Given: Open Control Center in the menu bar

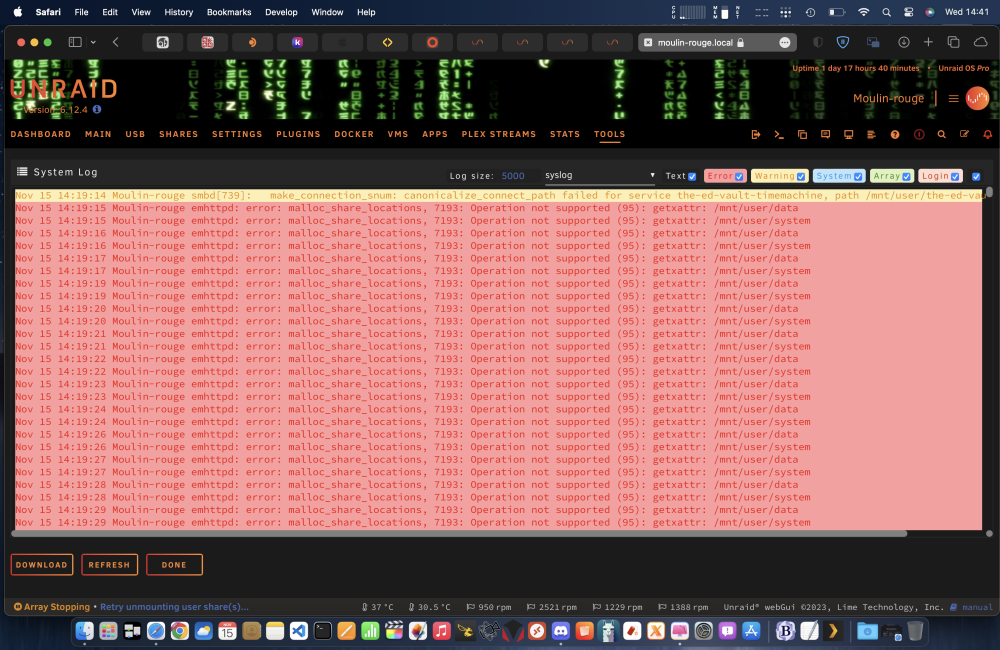Looking at the screenshot, I should click(908, 12).
